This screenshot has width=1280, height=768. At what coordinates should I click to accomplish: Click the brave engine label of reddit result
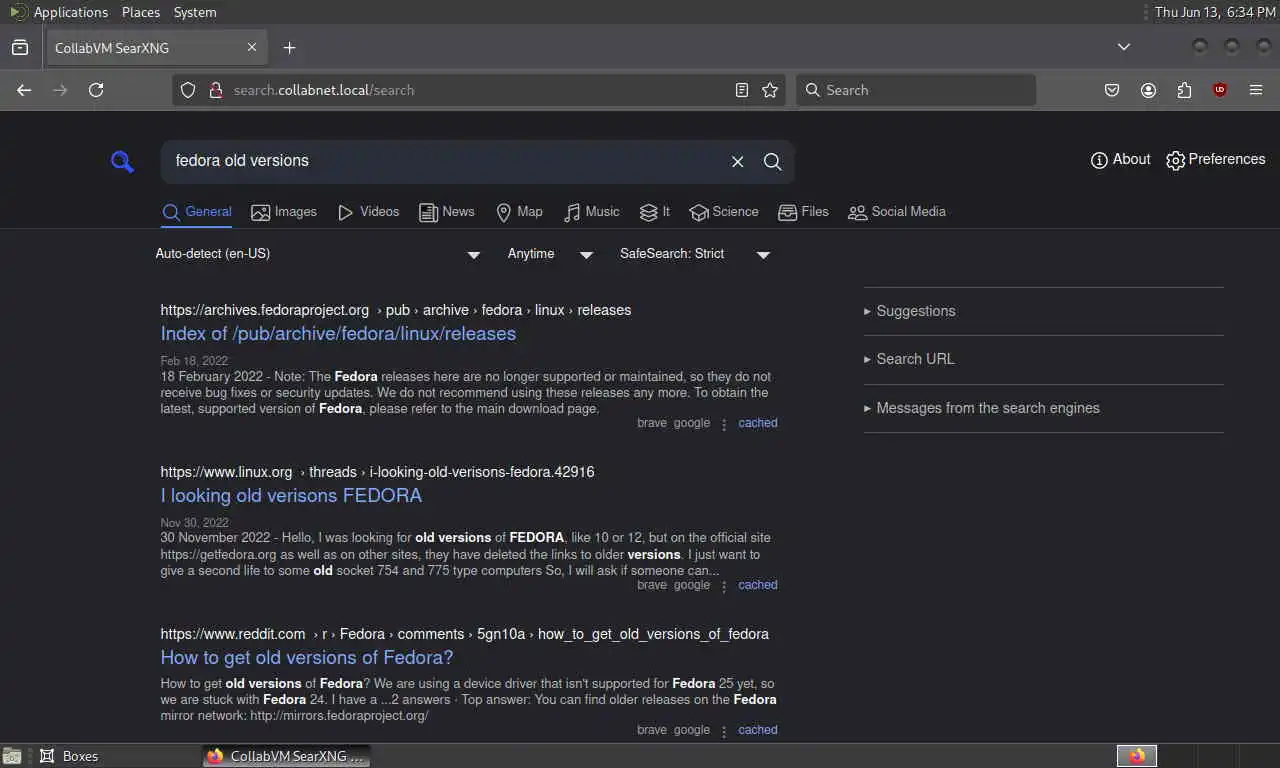click(652, 730)
